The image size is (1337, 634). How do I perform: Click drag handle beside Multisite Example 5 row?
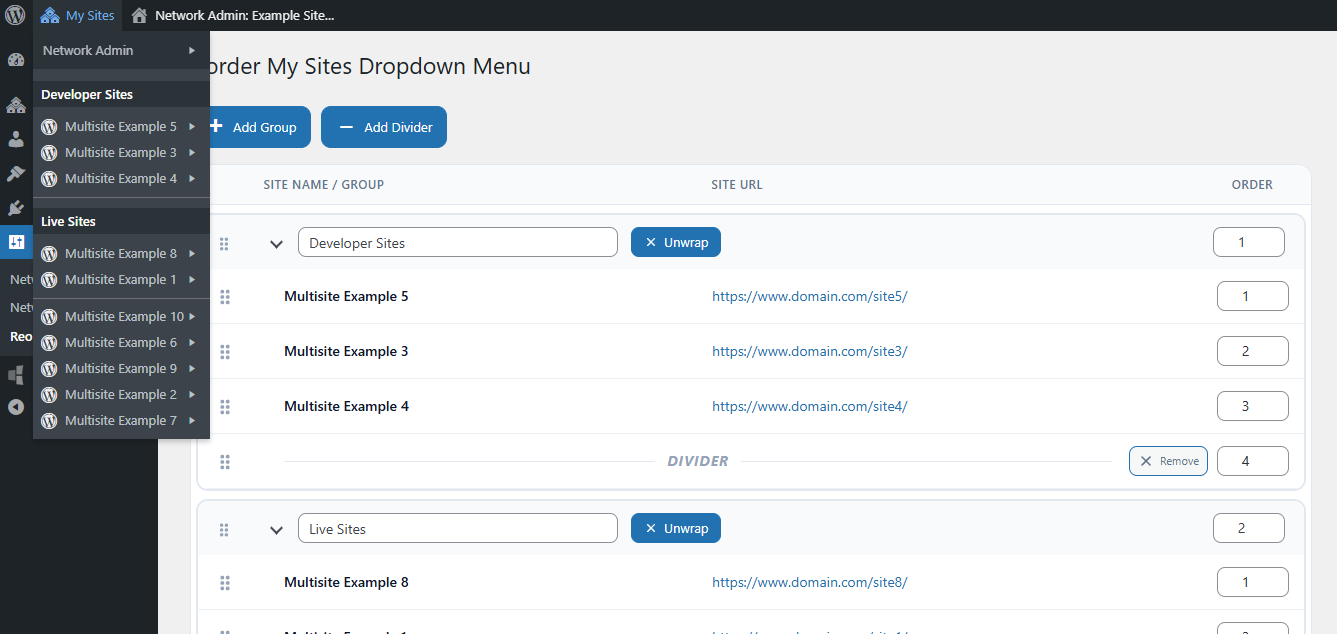coord(225,297)
